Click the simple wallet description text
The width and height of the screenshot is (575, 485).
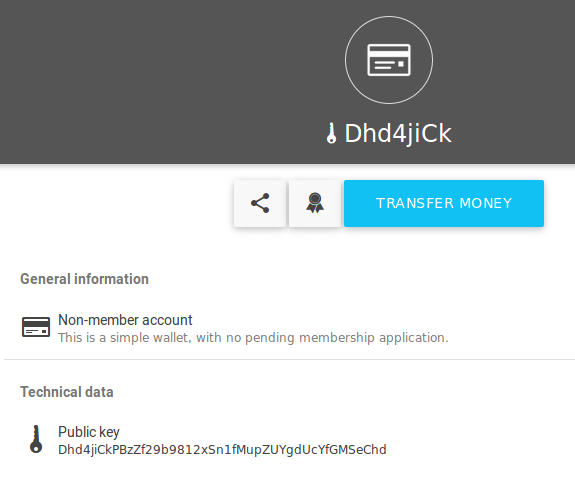point(253,338)
